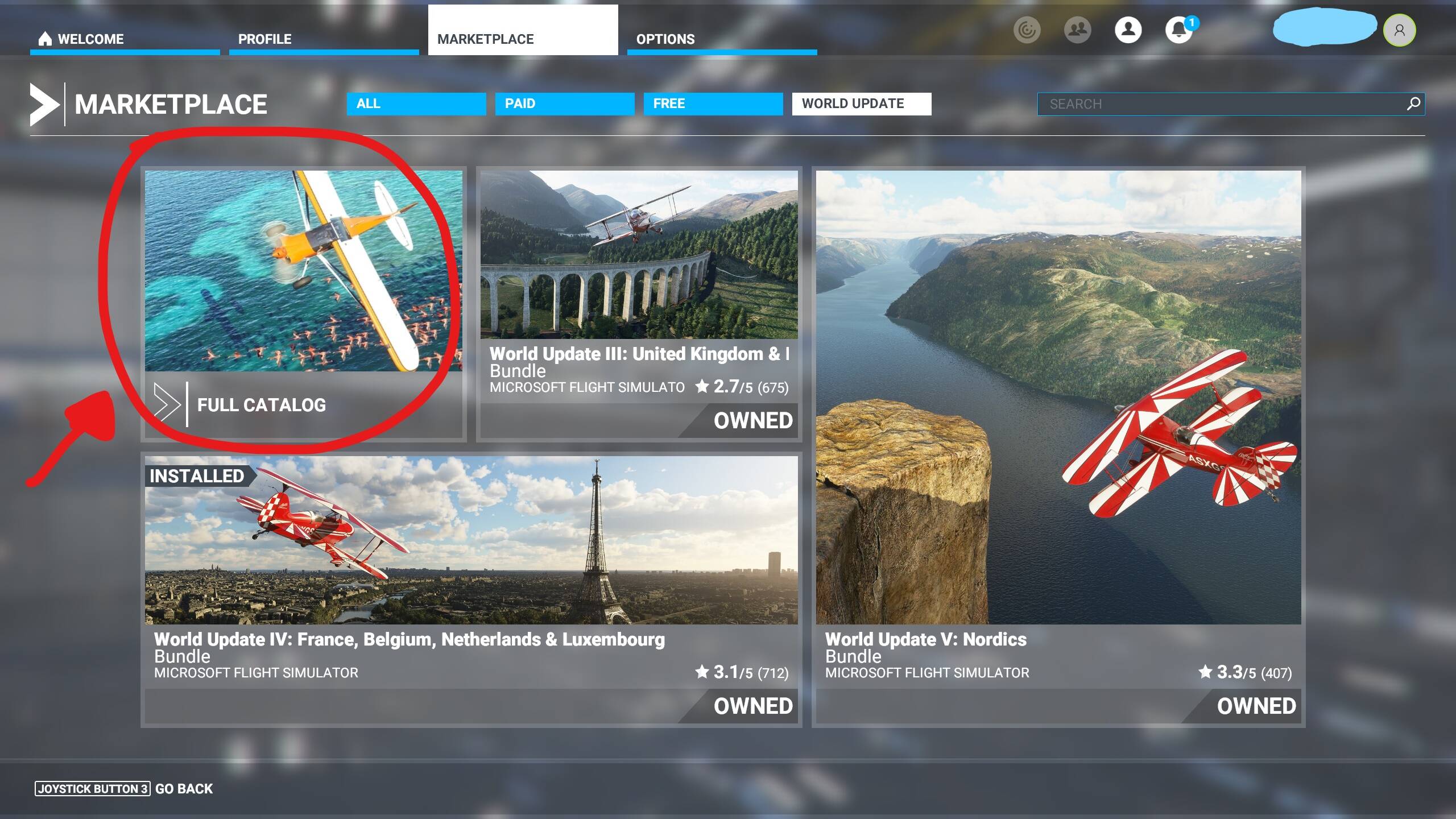Open World Update V: Nordics thumbnail
Image resolution: width=1456 pixels, height=819 pixels.
[x=1058, y=397]
